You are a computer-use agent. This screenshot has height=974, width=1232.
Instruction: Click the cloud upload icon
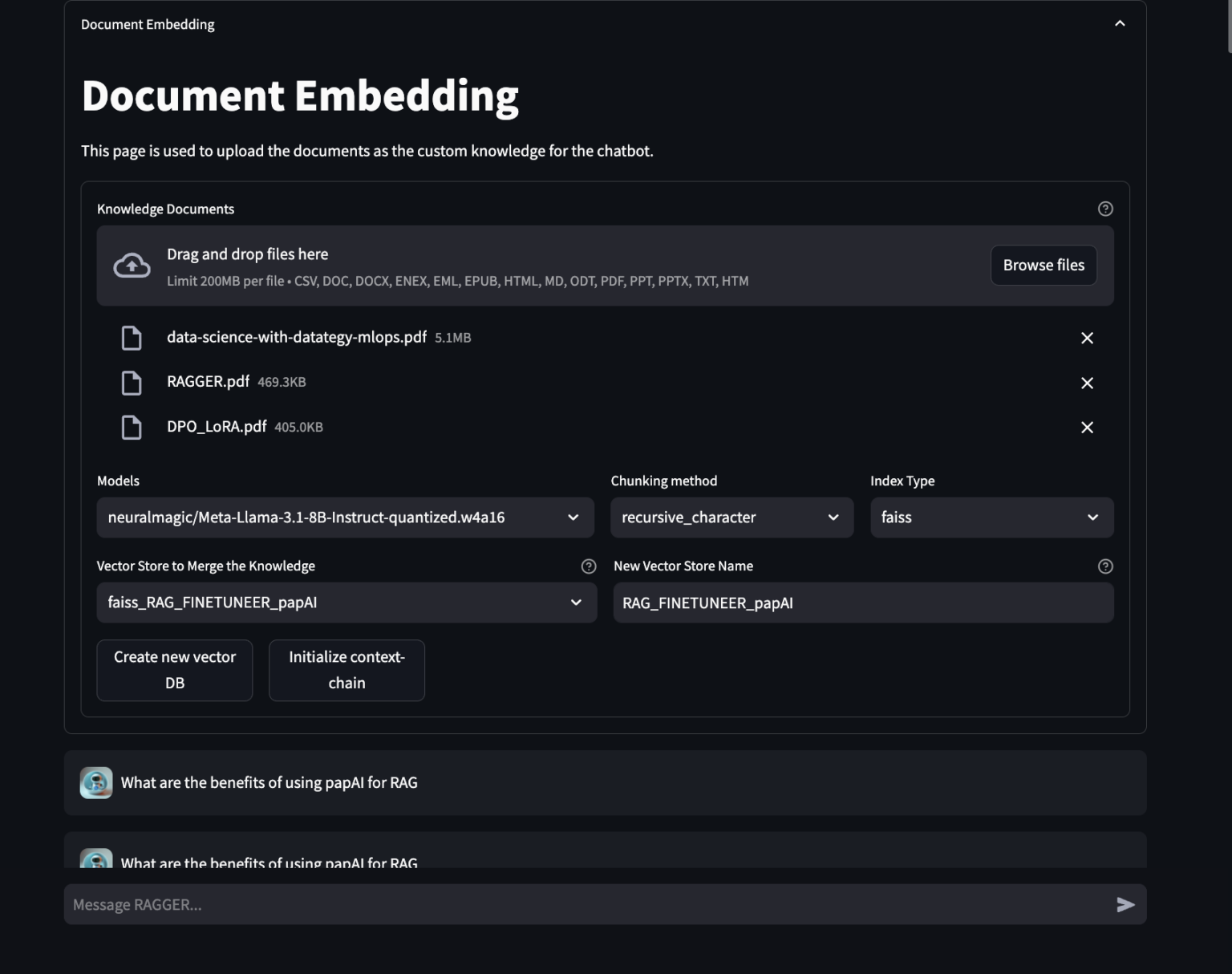(x=132, y=266)
